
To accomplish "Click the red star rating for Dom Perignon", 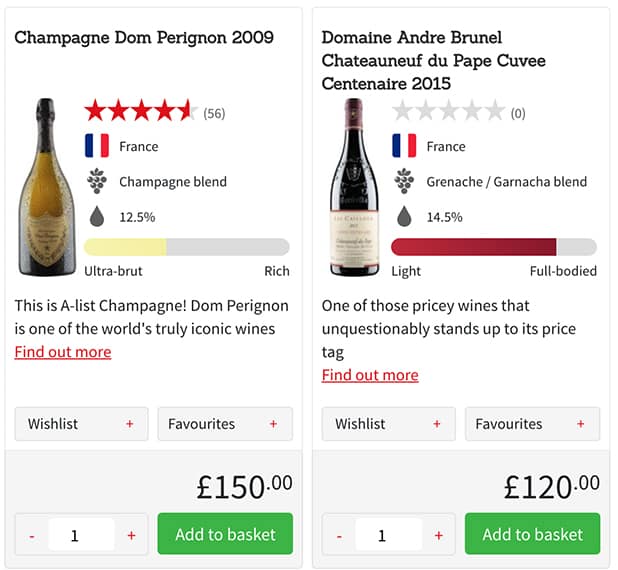I will 140,111.
